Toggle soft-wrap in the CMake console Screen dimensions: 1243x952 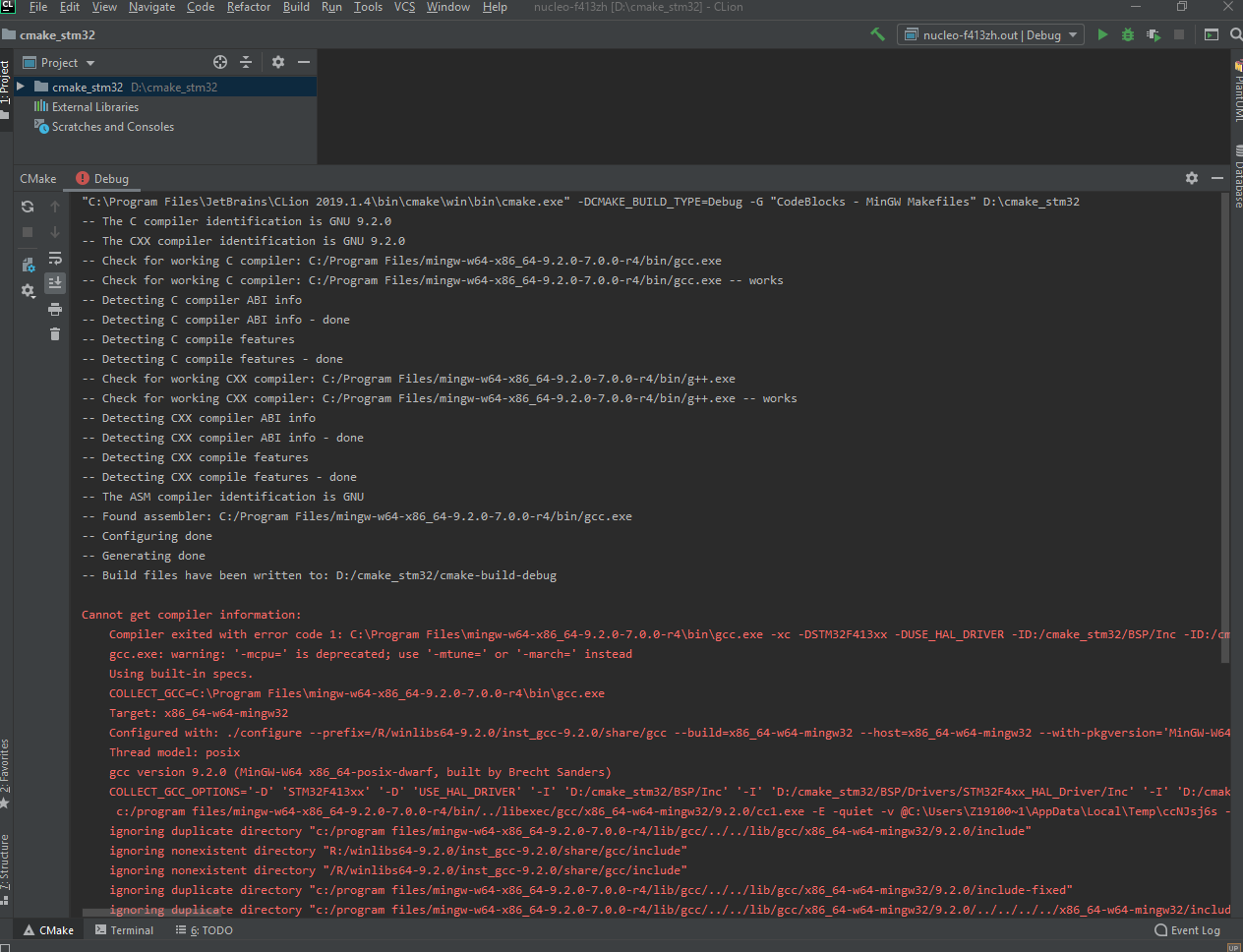click(55, 258)
